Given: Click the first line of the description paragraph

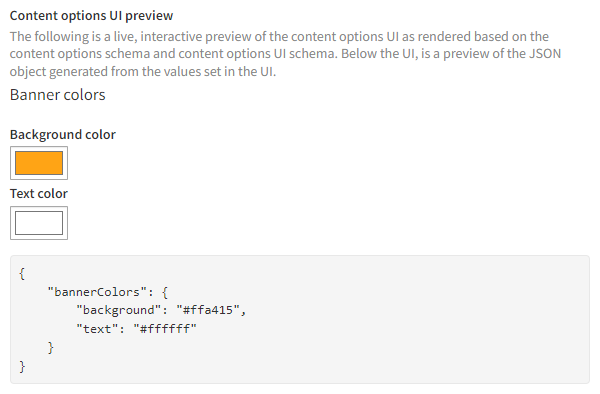Looking at the screenshot, I should point(279,37).
